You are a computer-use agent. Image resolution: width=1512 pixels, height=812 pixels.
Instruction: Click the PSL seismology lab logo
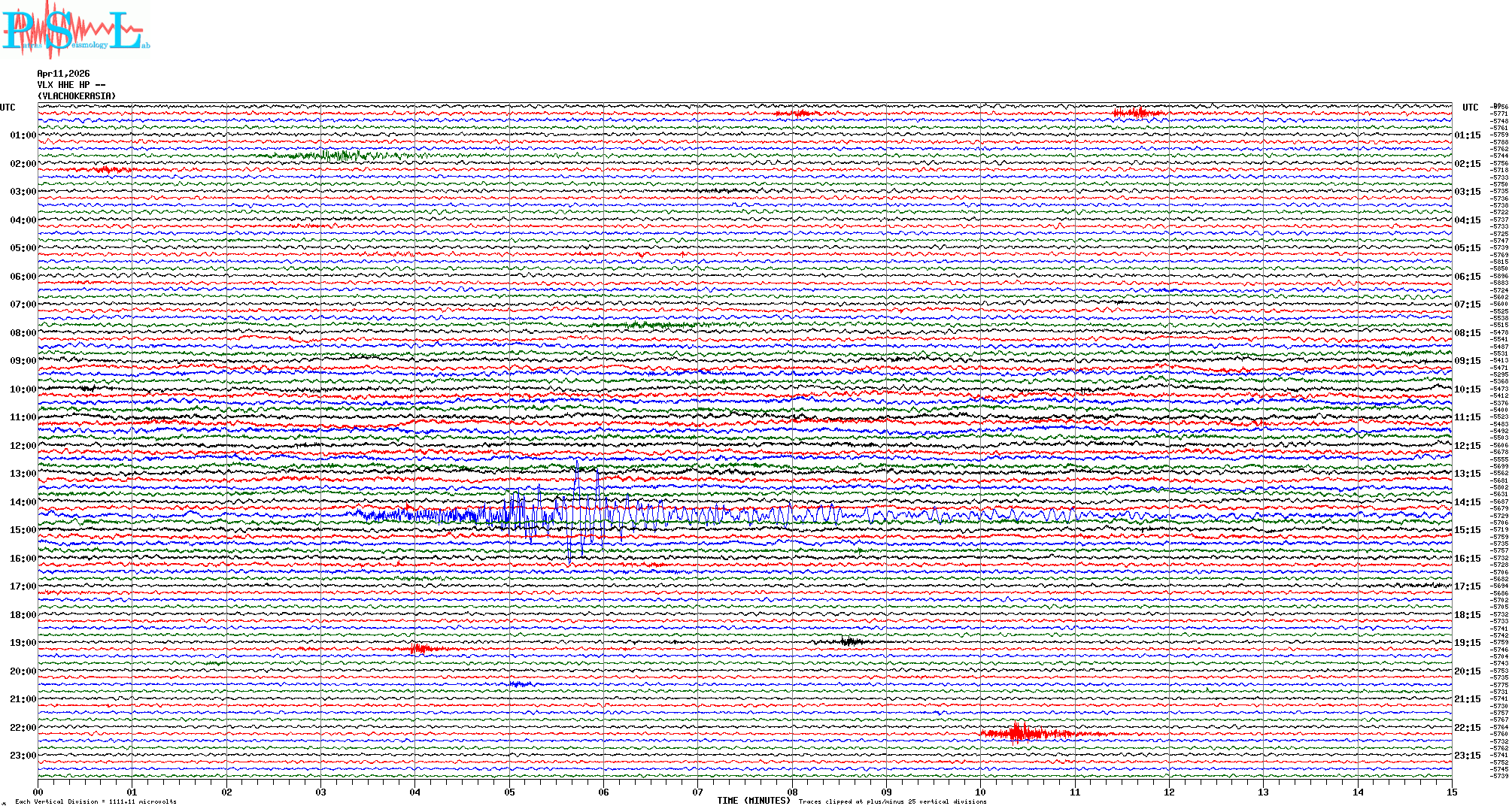(75, 30)
